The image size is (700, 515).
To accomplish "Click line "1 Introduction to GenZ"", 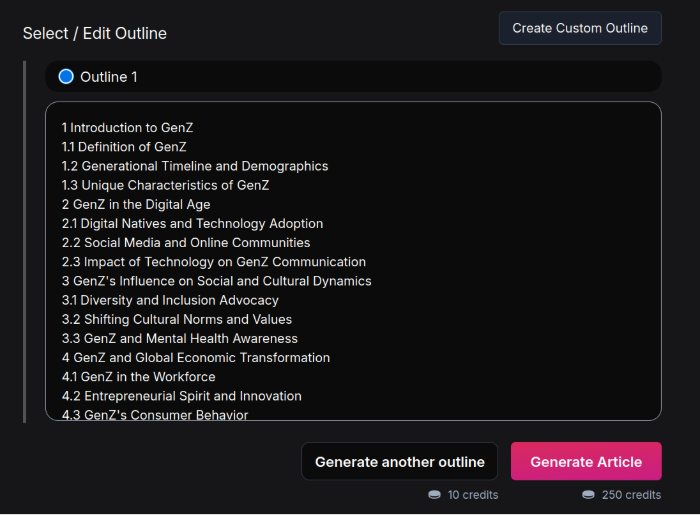I will point(127,128).
